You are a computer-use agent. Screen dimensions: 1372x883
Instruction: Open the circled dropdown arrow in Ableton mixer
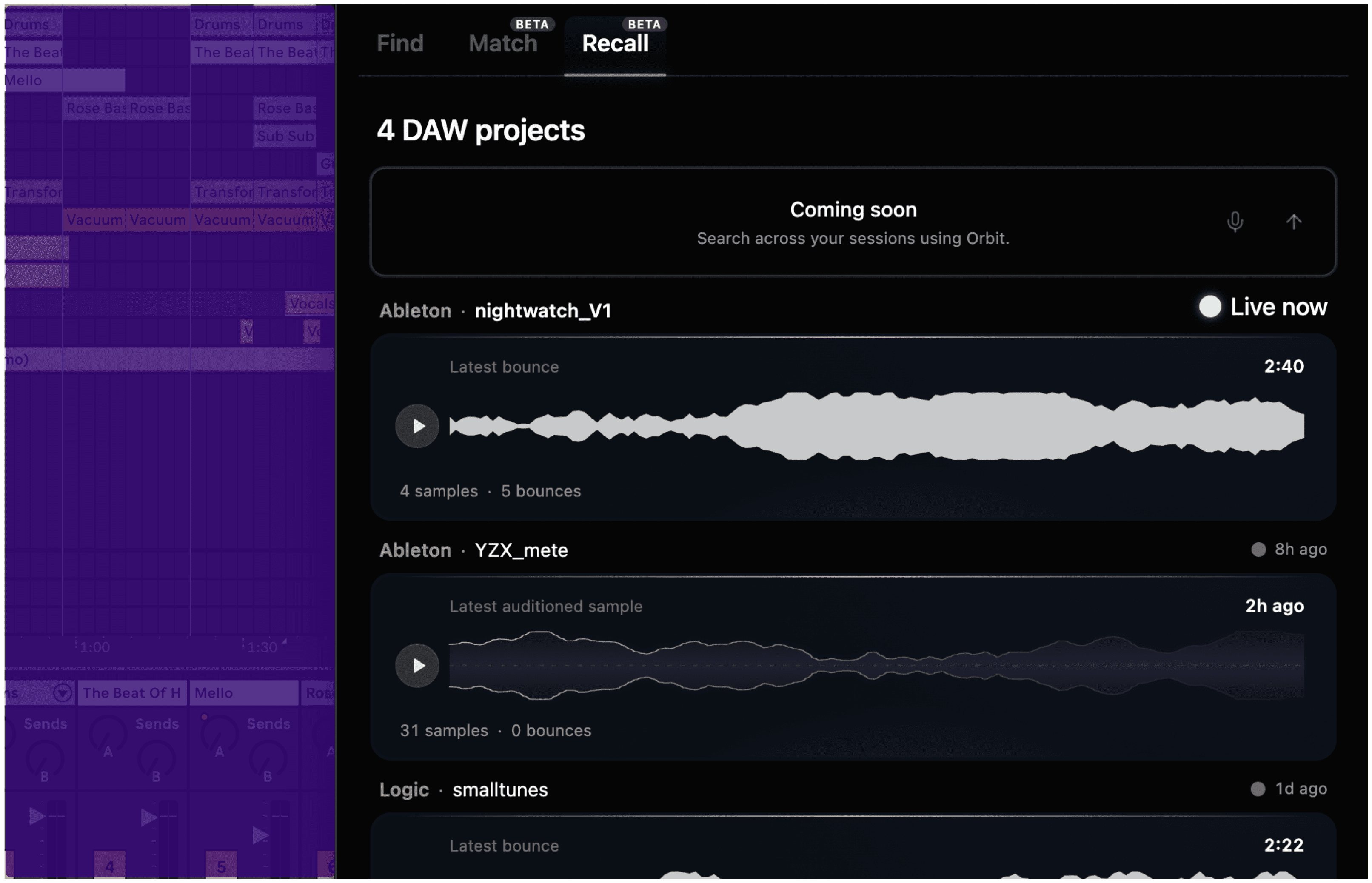click(x=63, y=693)
